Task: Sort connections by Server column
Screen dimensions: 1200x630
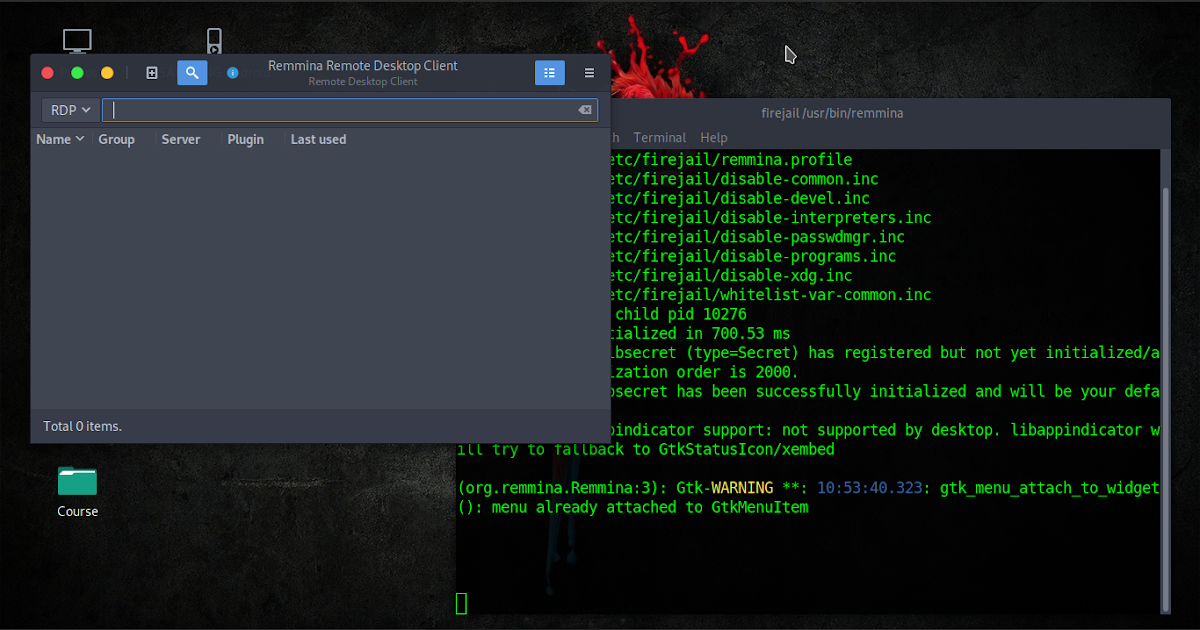Action: tap(181, 139)
